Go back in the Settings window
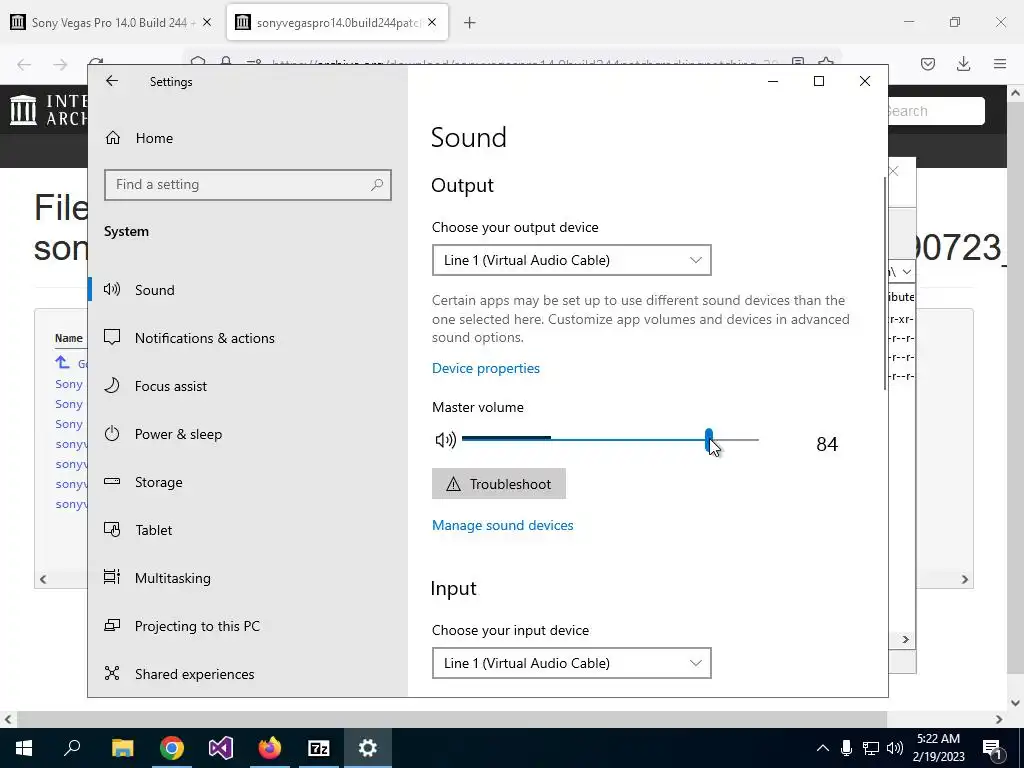Screen dimensions: 1024x768 tap(112, 81)
